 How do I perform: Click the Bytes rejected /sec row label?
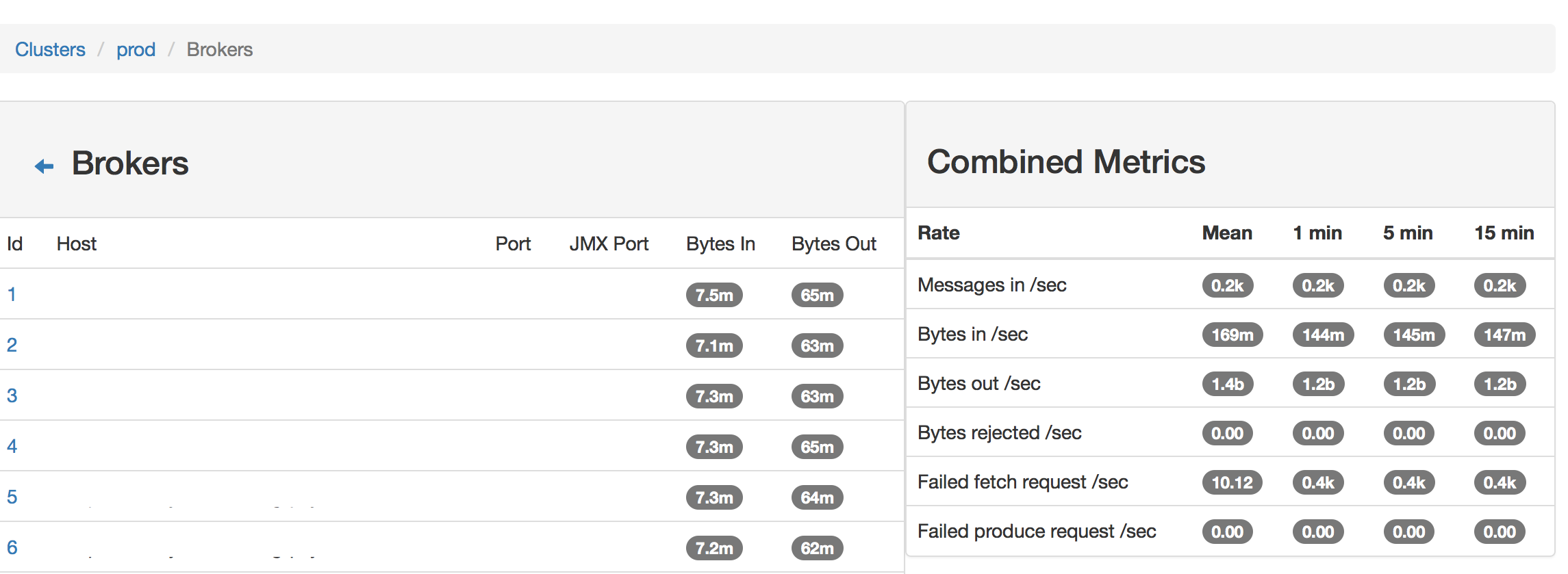tap(1000, 432)
